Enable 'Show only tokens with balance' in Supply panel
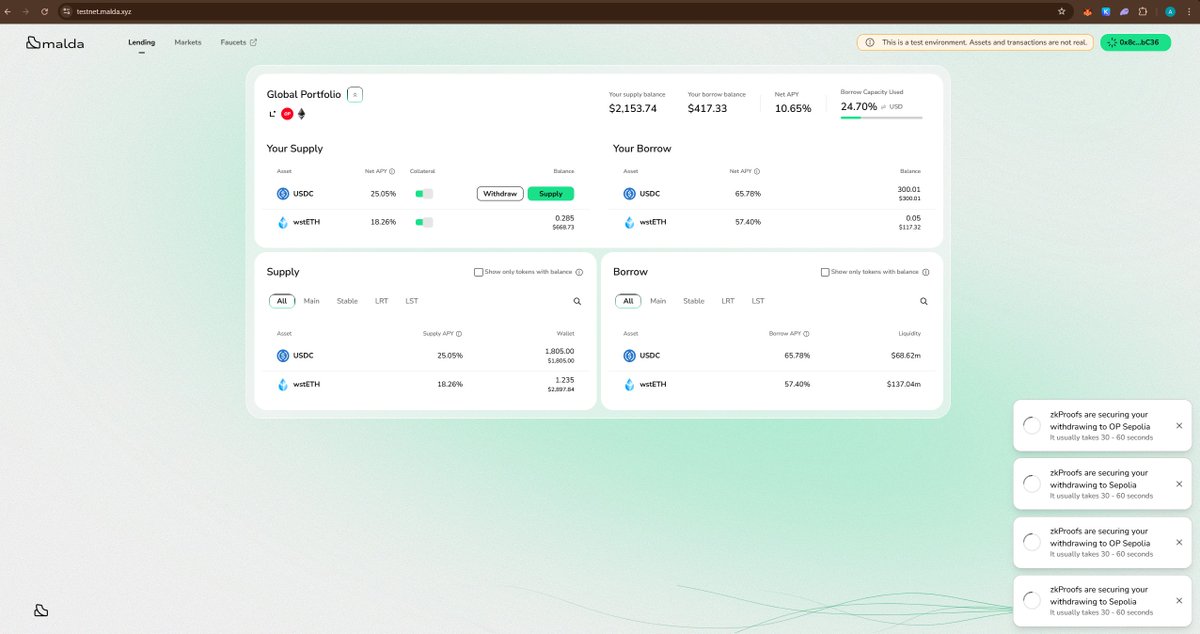Viewport: 1200px width, 634px height. pyautogui.click(x=478, y=272)
